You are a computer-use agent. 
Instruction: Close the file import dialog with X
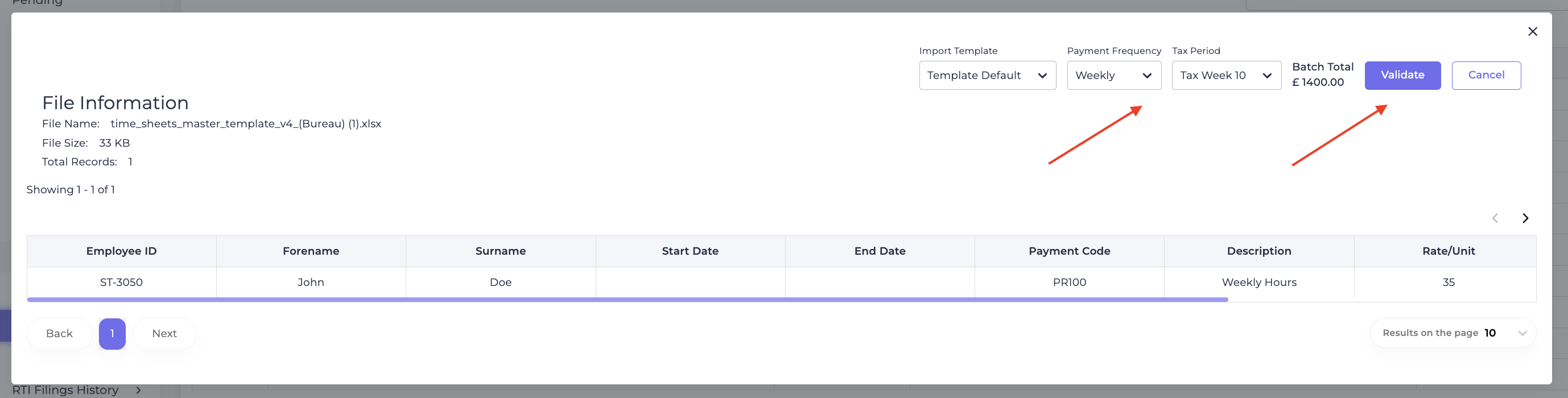tap(1532, 32)
